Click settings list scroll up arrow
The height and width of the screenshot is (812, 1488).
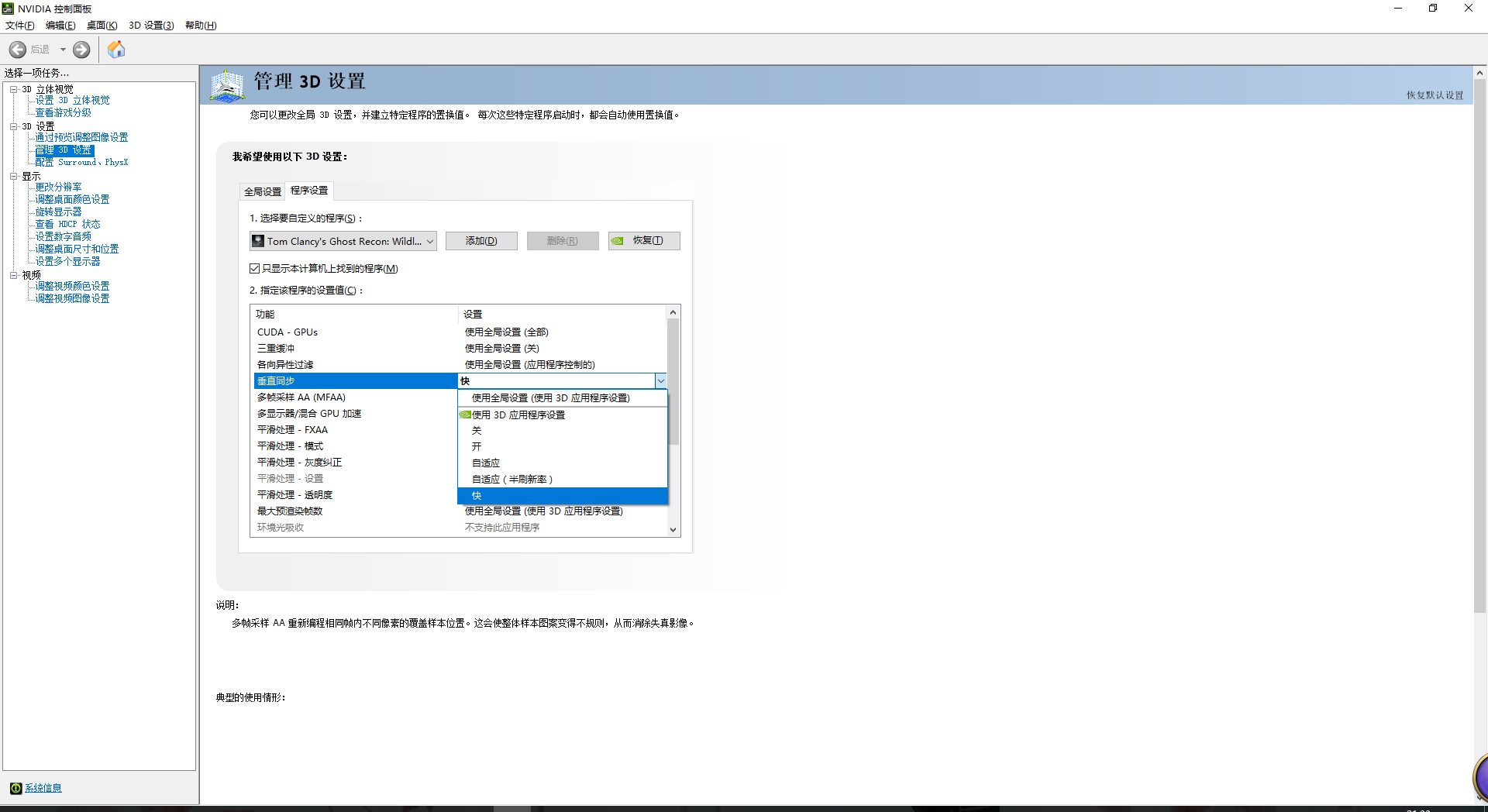point(673,312)
